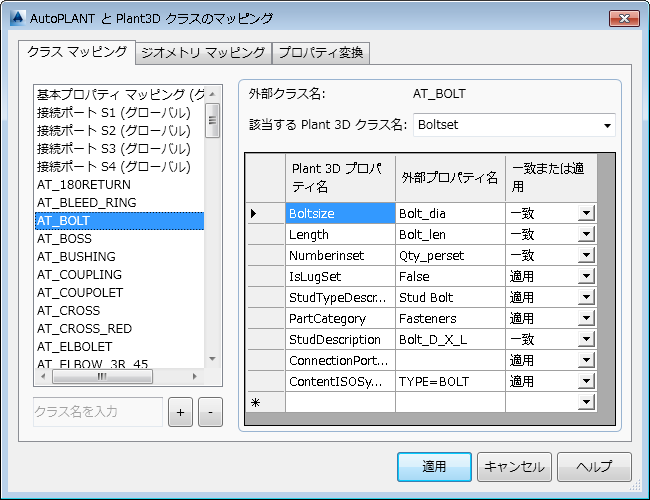Viewport: 650px width, 500px height.
Task: Click class list vertical scrollbar thumb
Action: 212,120
